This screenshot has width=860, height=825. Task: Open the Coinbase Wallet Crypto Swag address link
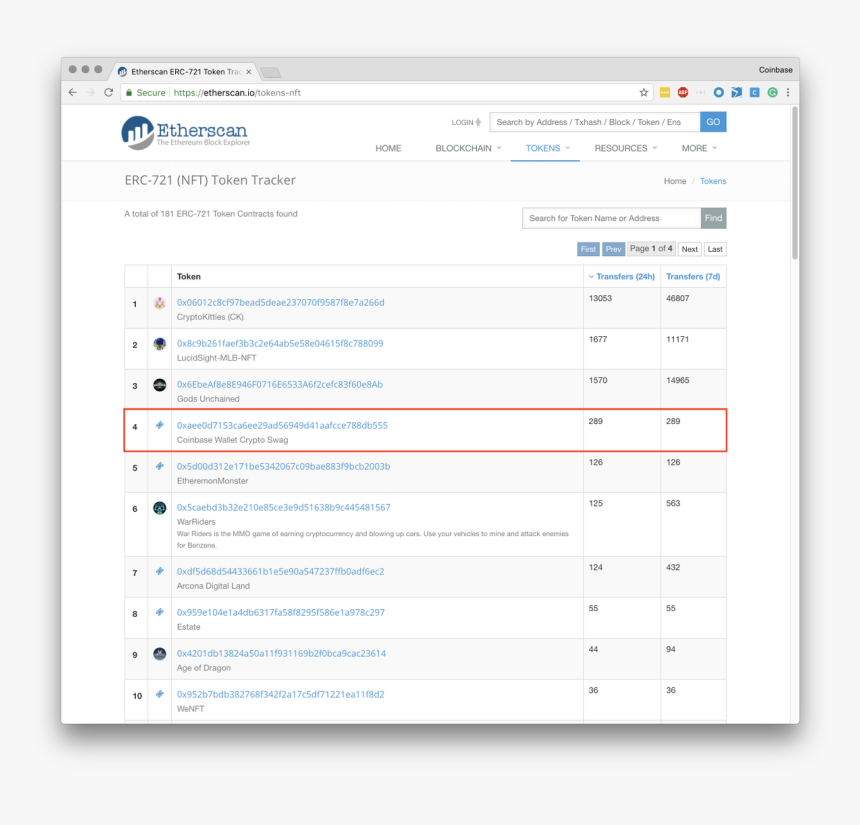click(x=282, y=425)
